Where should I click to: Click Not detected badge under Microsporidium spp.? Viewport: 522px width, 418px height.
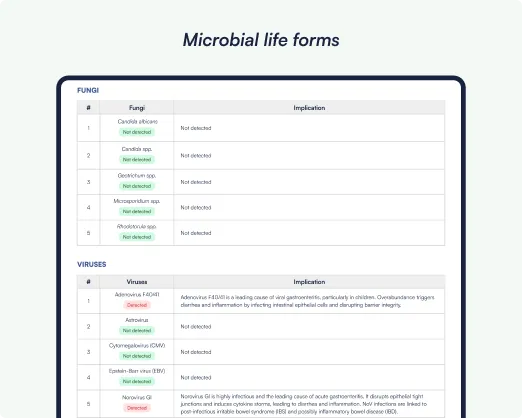pyautogui.click(x=137, y=211)
